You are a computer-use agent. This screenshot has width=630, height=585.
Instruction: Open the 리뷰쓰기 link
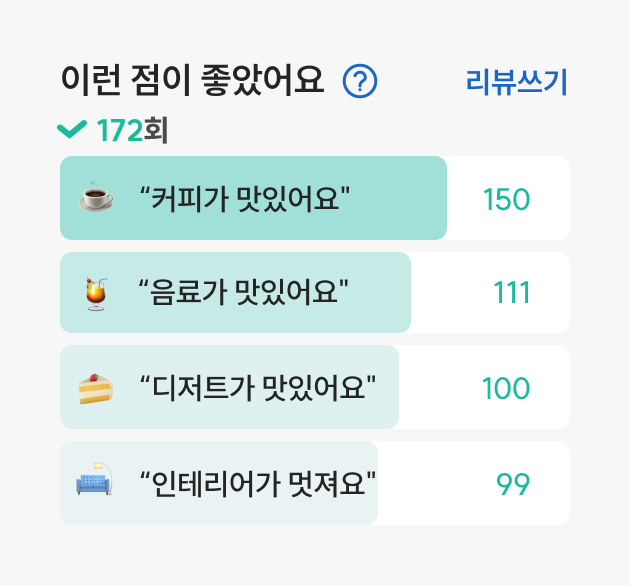(516, 82)
